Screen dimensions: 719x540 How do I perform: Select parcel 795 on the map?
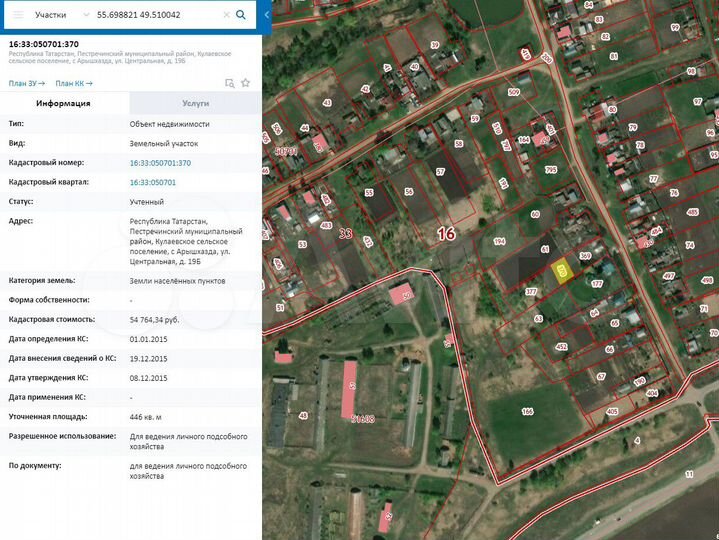pos(550,171)
